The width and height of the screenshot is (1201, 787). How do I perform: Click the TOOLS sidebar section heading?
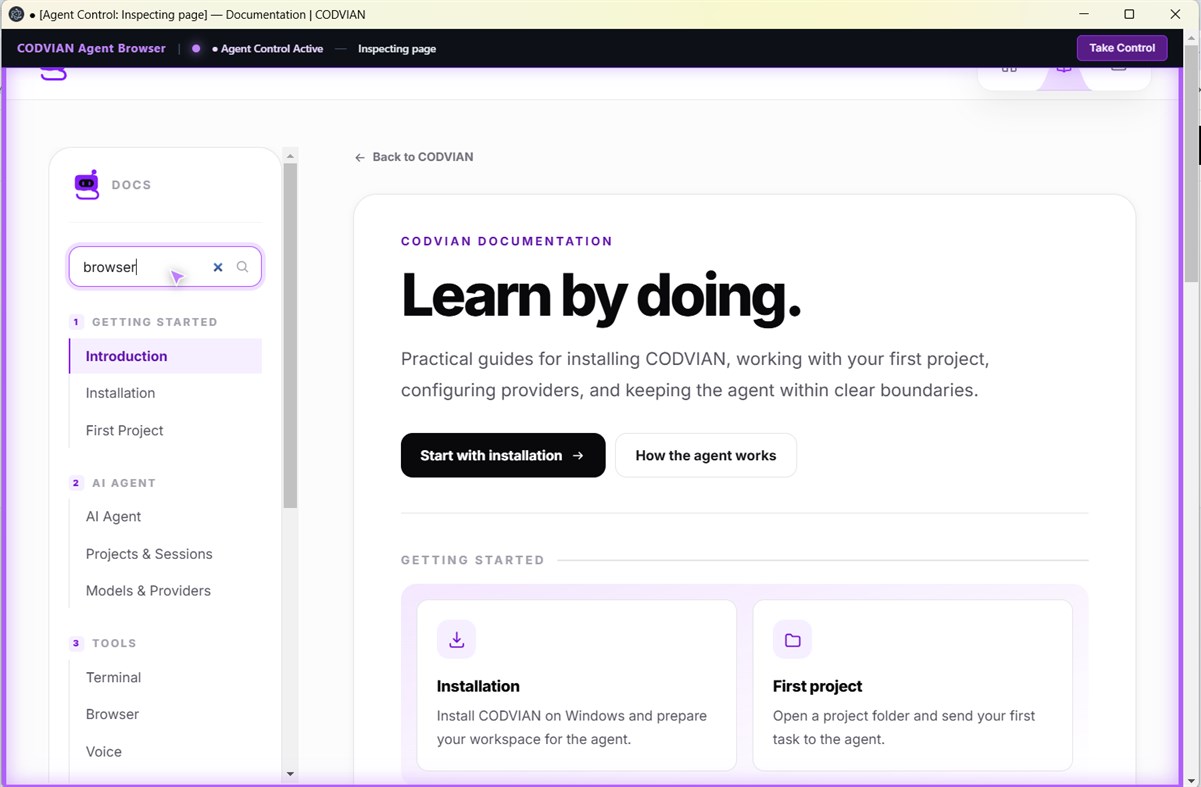click(x=114, y=643)
